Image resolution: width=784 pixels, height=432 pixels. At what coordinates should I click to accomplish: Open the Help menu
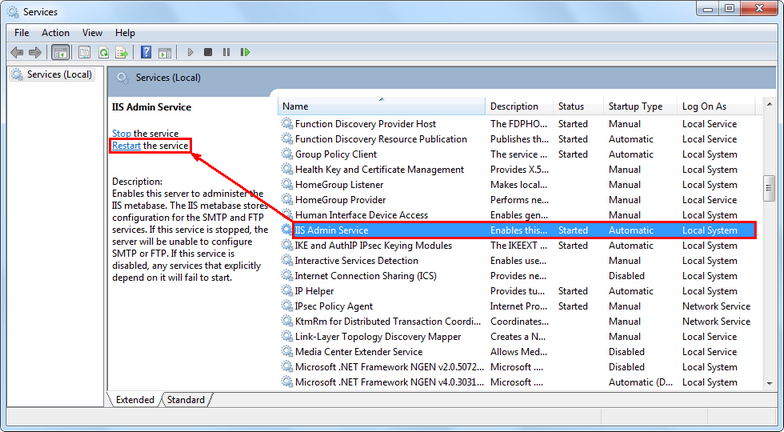click(x=125, y=33)
